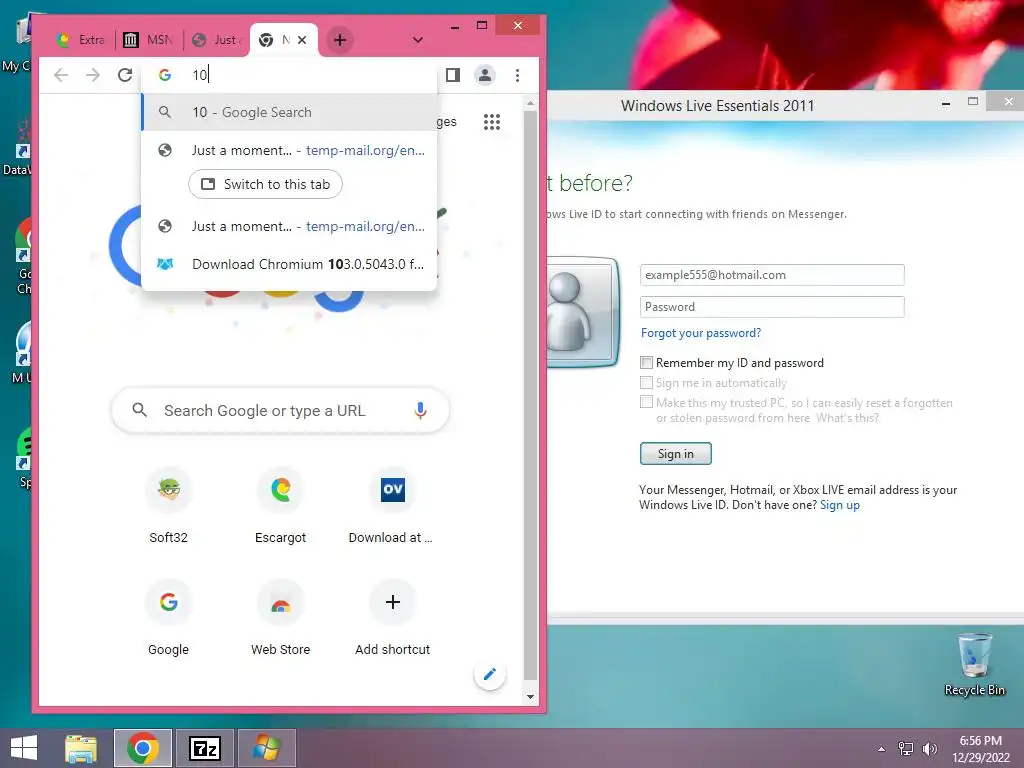Click the Add shortcut tile
This screenshot has width=1024, height=768.
[392, 618]
